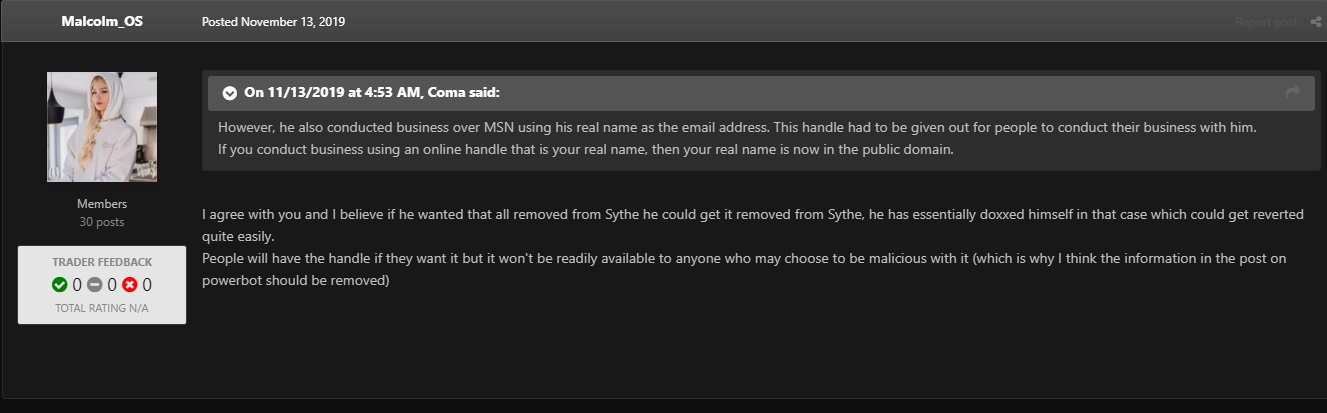Jump to Coma's original post via arrow icon
The image size is (1327, 413).
tap(1292, 92)
